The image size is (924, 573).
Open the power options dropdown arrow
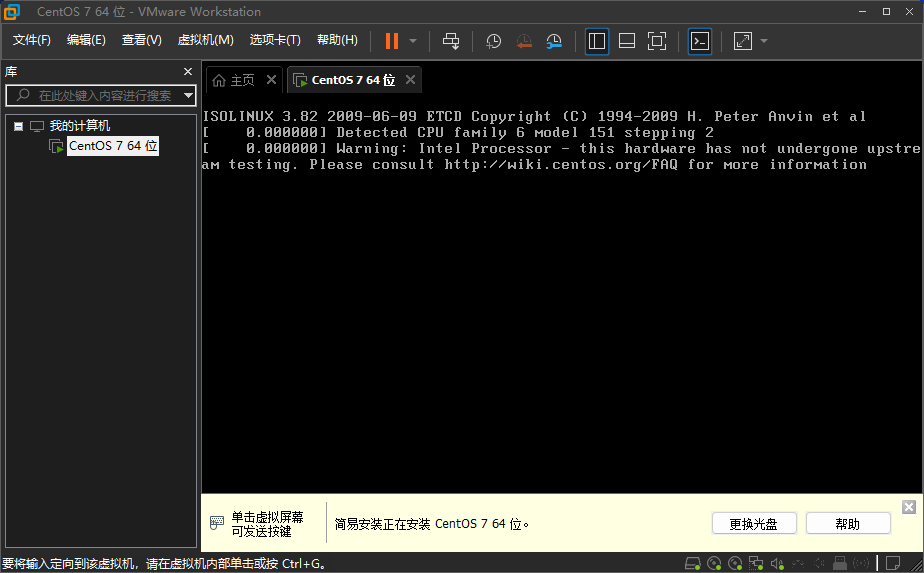[413, 41]
